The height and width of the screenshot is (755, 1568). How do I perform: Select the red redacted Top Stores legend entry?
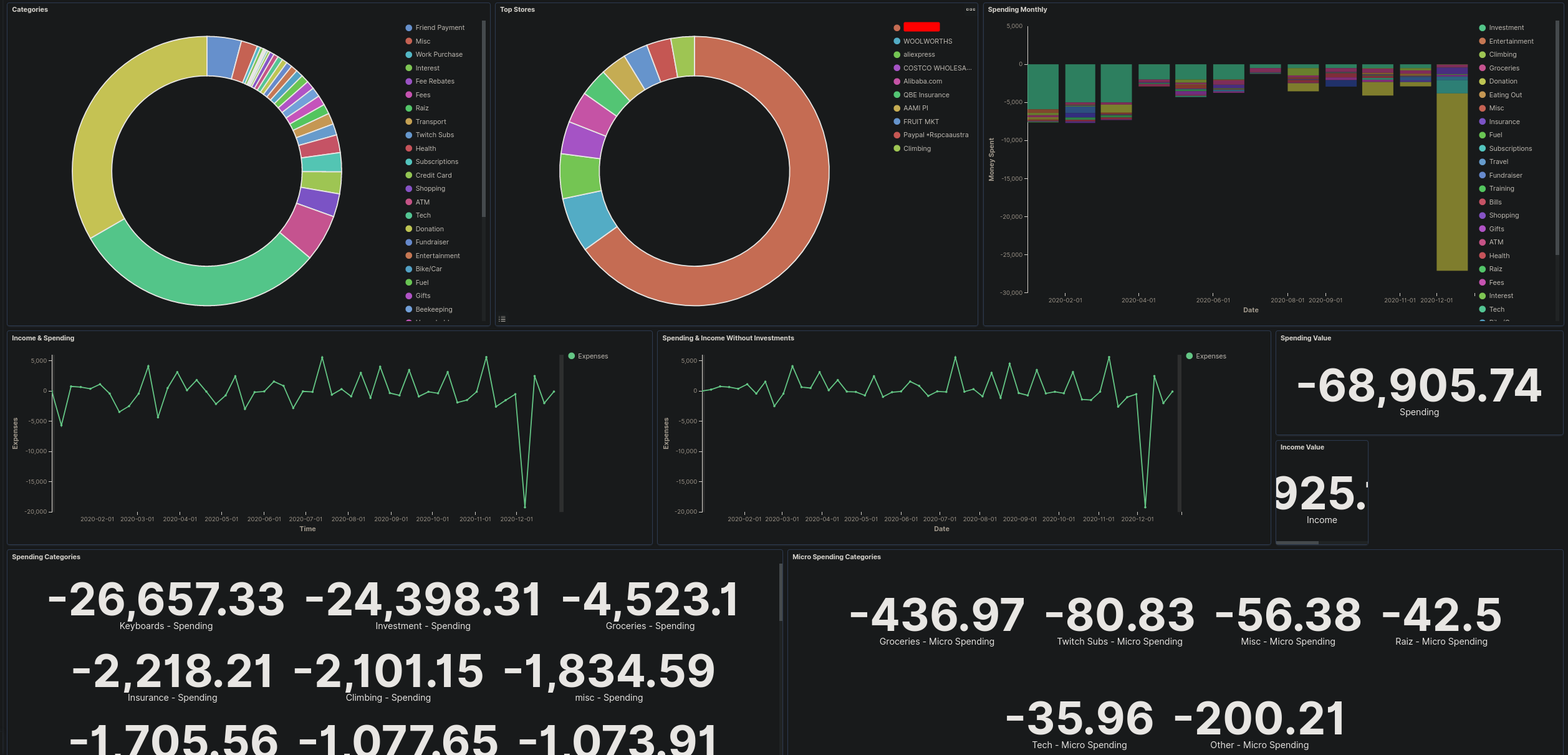(921, 27)
